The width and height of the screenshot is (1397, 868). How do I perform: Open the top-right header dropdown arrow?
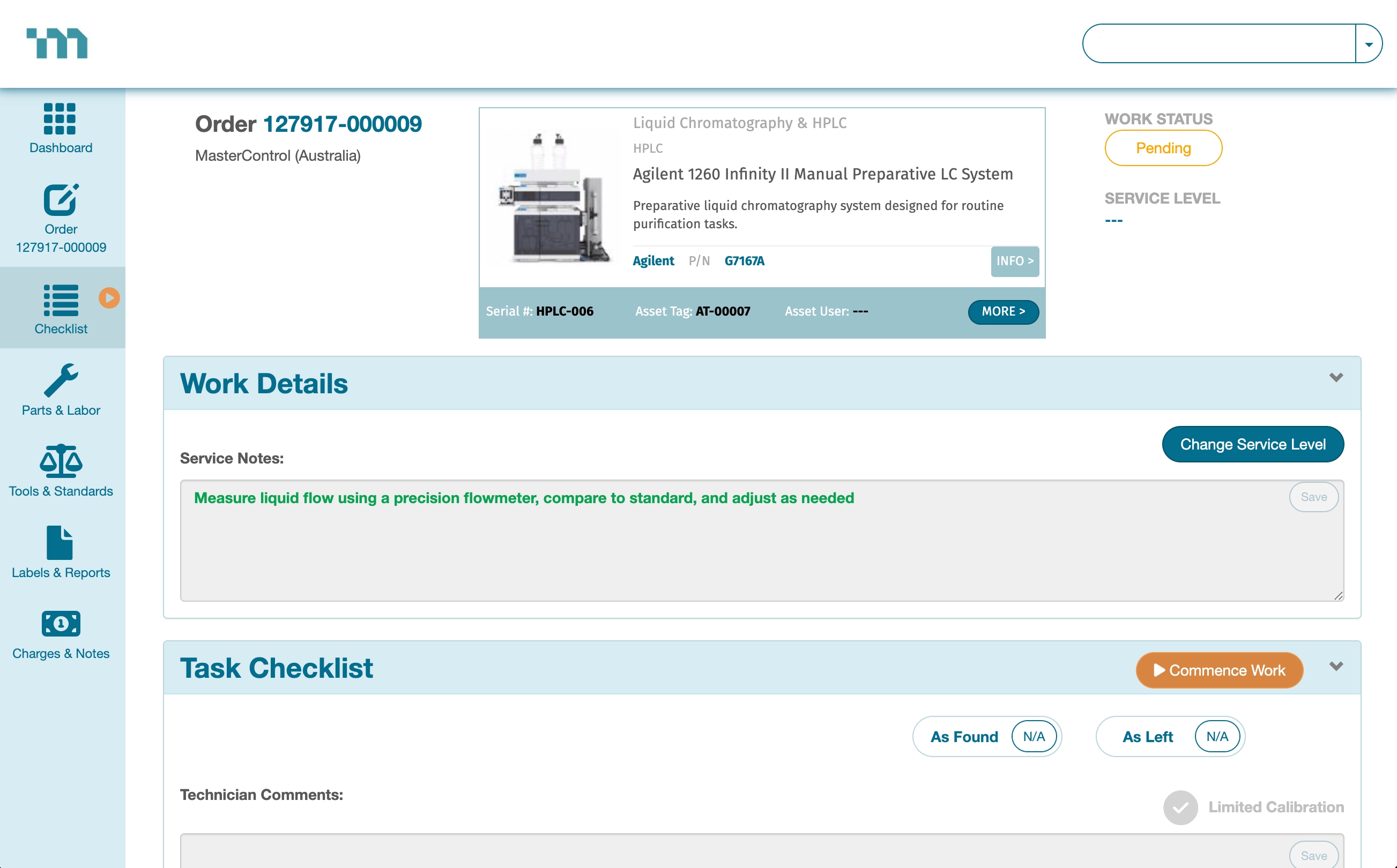pos(1369,44)
